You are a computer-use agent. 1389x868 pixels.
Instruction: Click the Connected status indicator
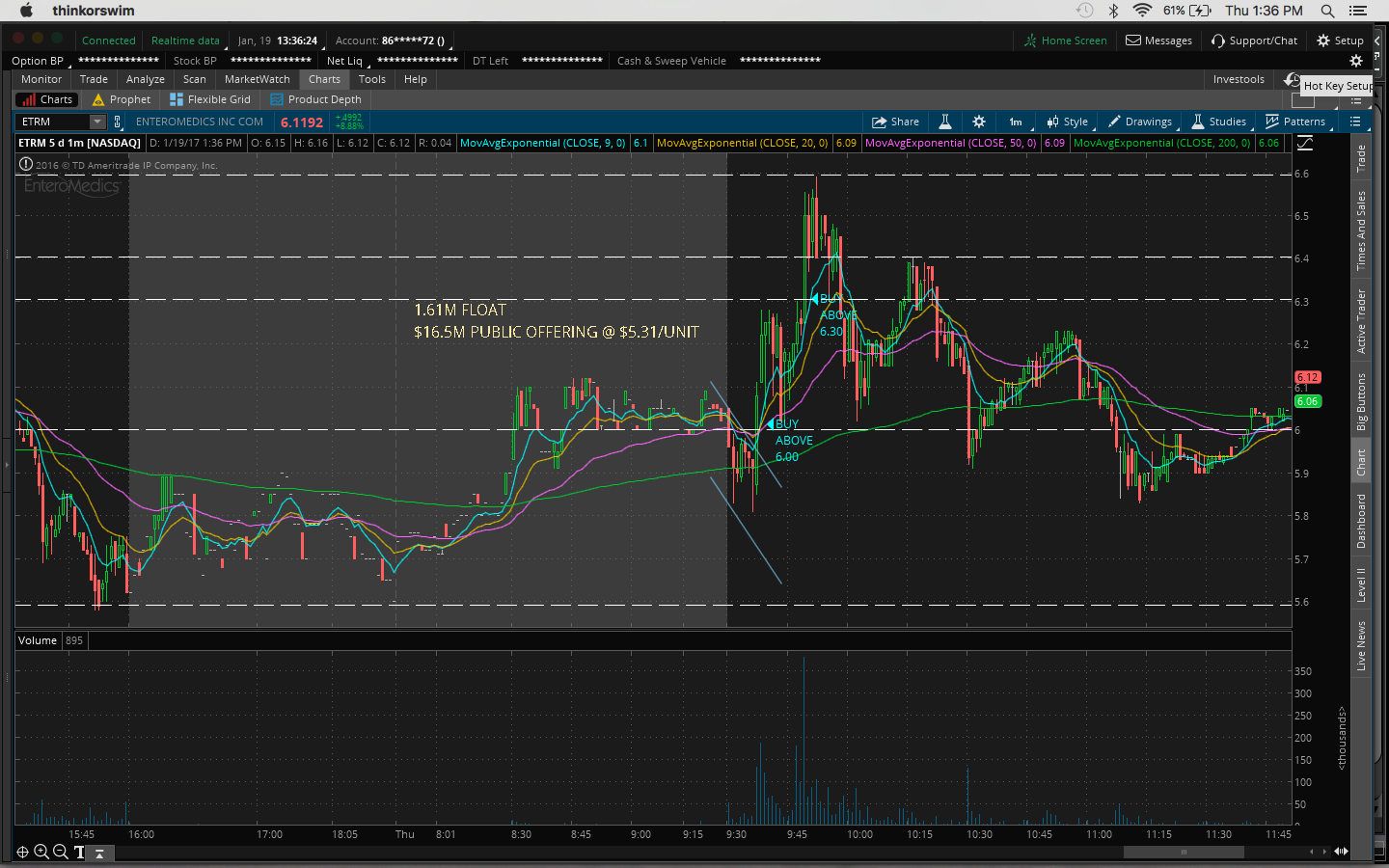pos(109,41)
